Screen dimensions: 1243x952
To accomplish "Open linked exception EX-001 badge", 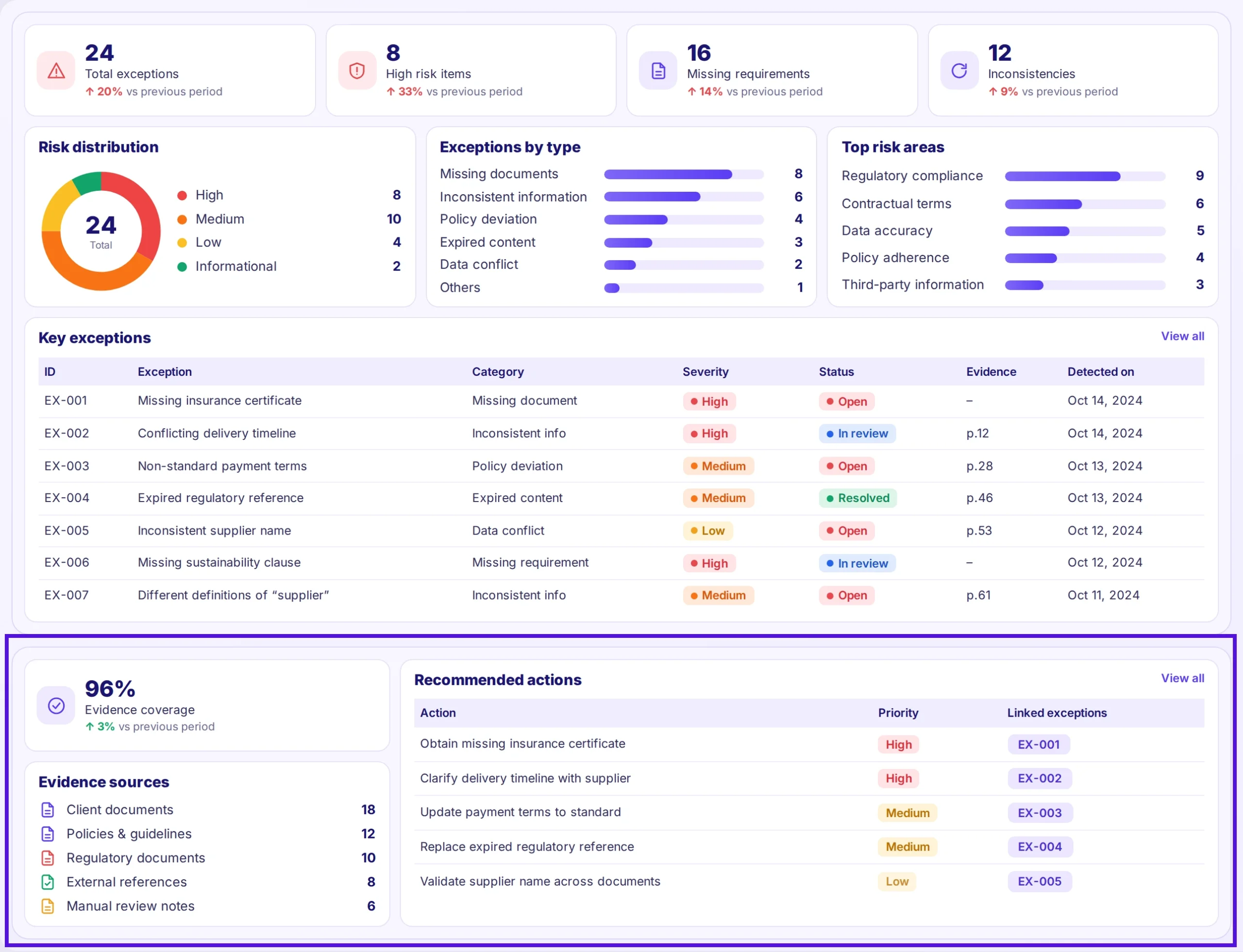I will pyautogui.click(x=1039, y=745).
